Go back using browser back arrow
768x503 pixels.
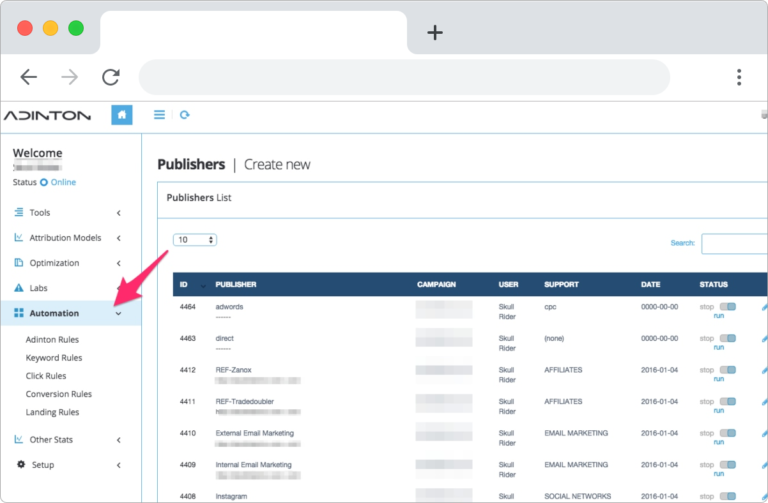pos(29,77)
